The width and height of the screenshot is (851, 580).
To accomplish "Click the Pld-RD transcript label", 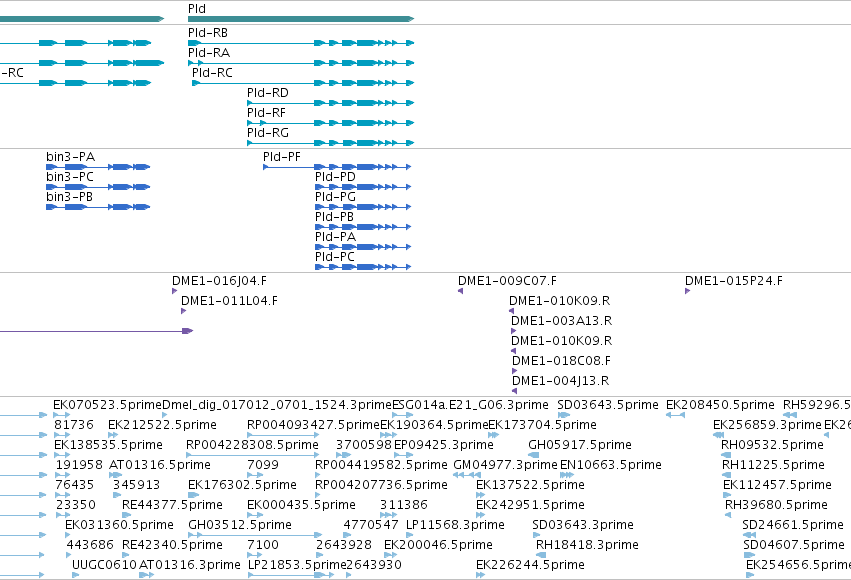I will pyautogui.click(x=268, y=93).
